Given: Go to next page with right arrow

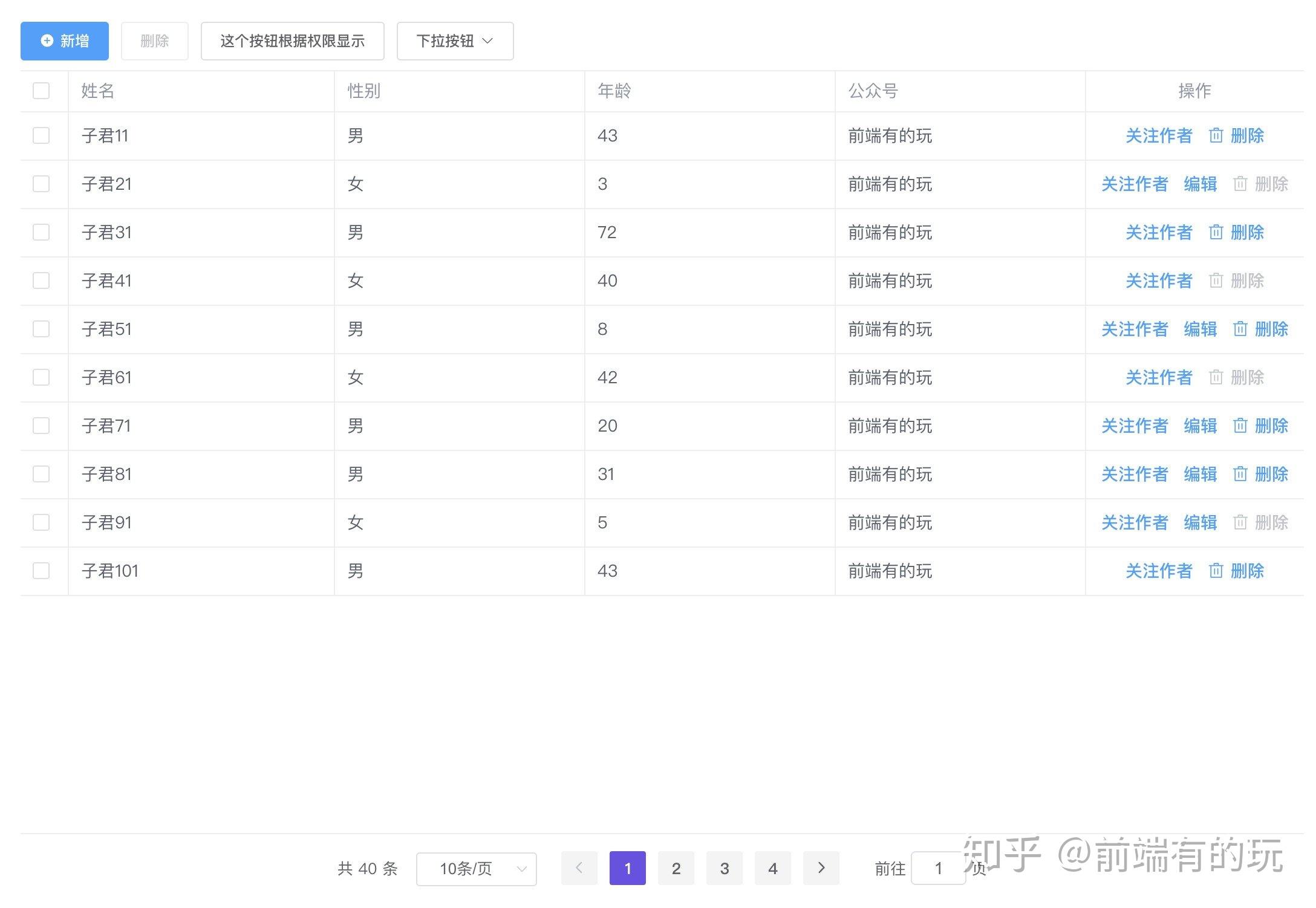Looking at the screenshot, I should (821, 868).
